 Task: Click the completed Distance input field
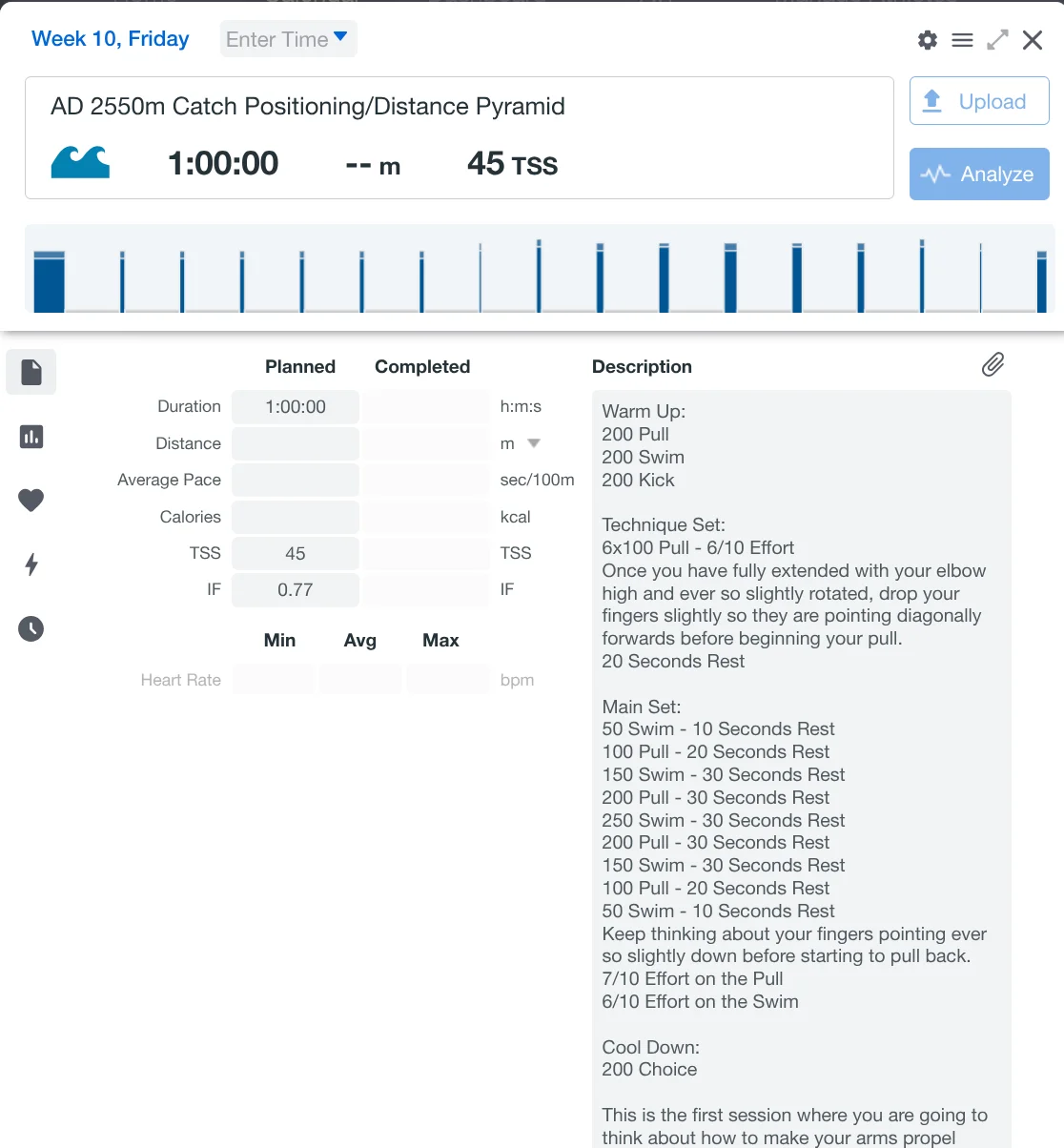point(425,443)
